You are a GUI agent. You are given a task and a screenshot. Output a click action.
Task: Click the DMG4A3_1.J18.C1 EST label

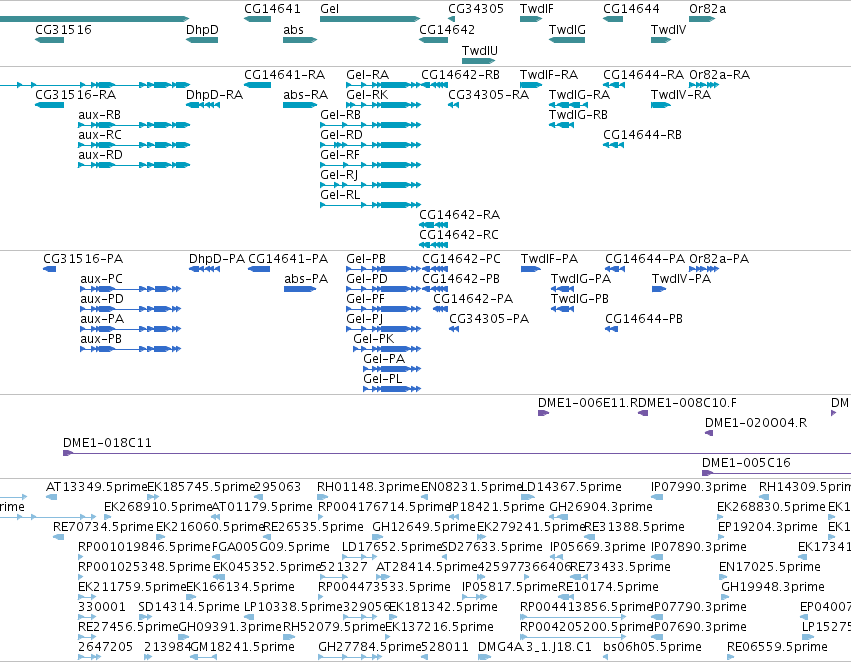pos(535,647)
